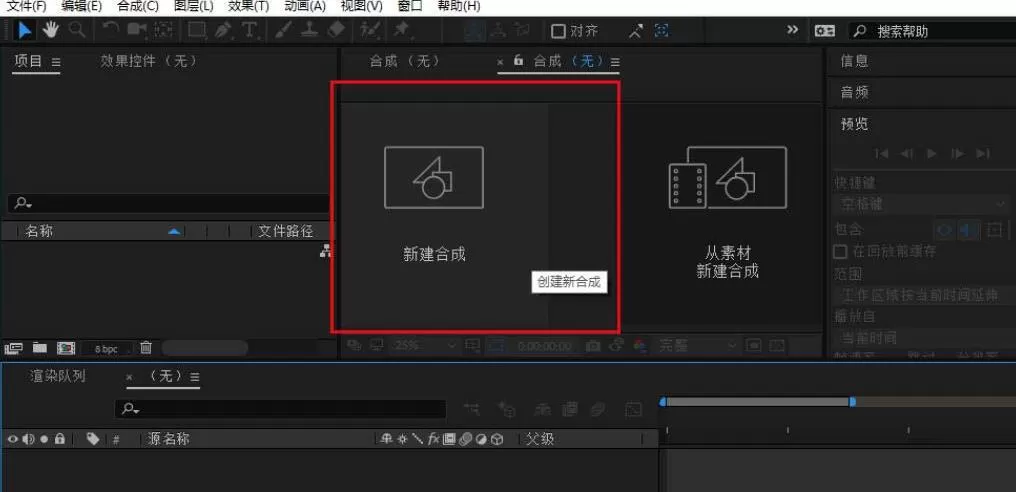Click the motion blur switch column header
Viewport: 1016px width, 492px height.
465,439
